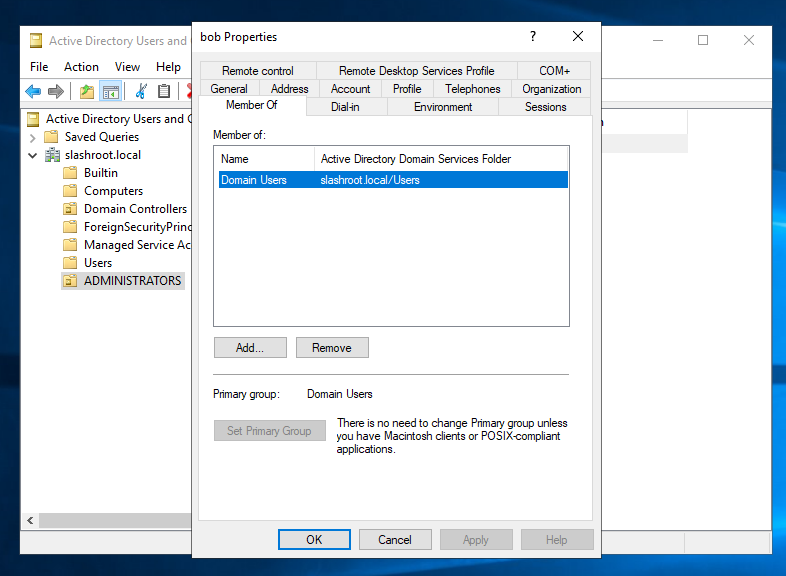This screenshot has height=576, width=786.
Task: Click the Up one level folder icon
Action: point(87,92)
